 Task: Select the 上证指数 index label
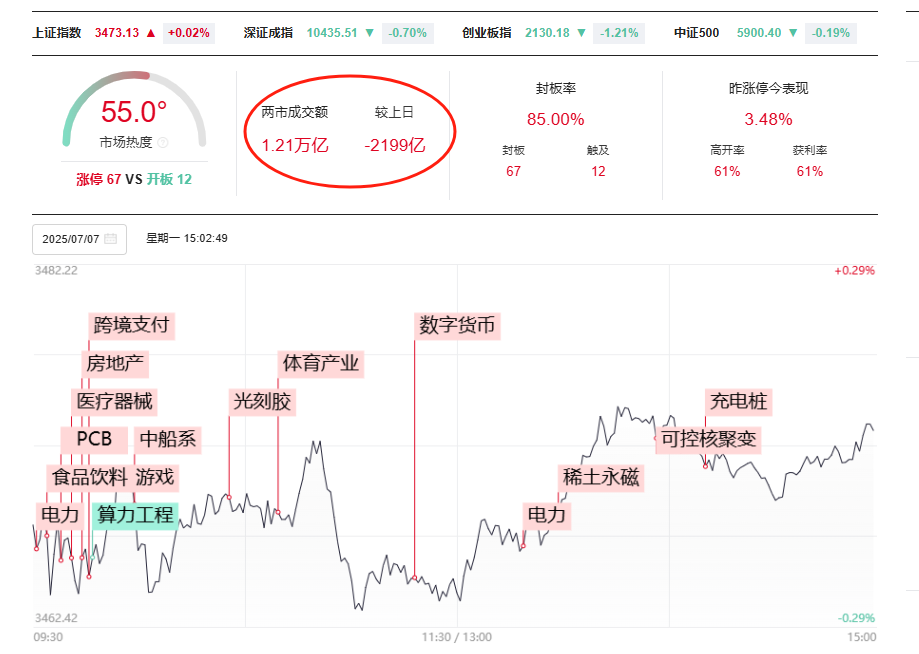pyautogui.click(x=57, y=33)
